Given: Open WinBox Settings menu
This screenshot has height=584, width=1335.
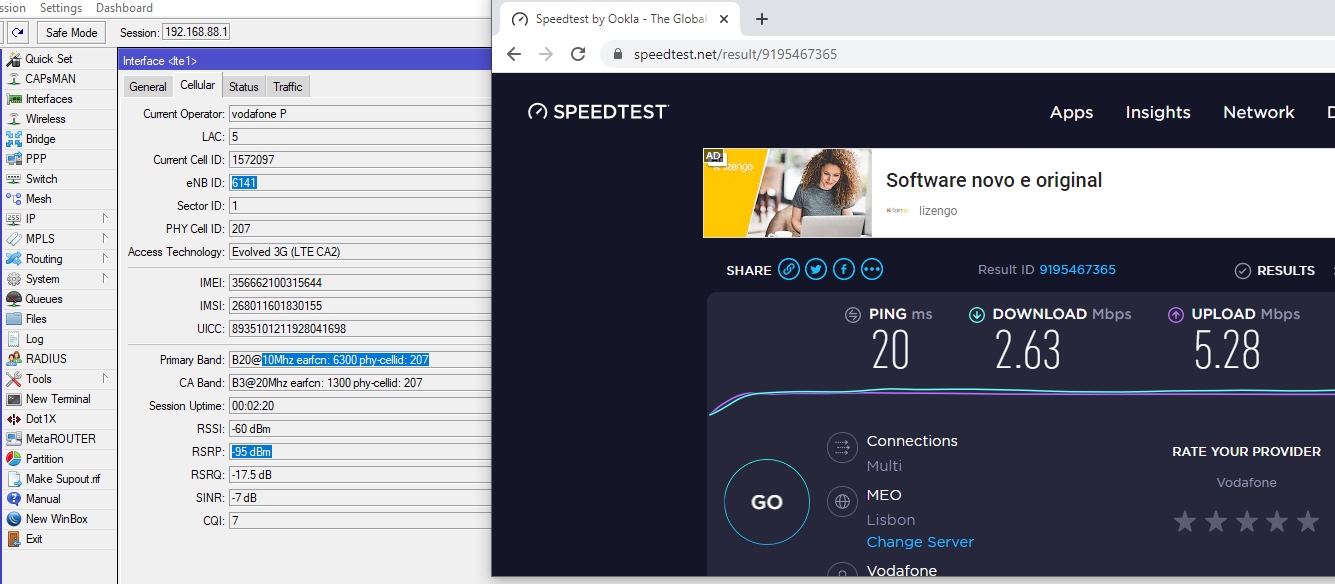Looking at the screenshot, I should click(60, 8).
